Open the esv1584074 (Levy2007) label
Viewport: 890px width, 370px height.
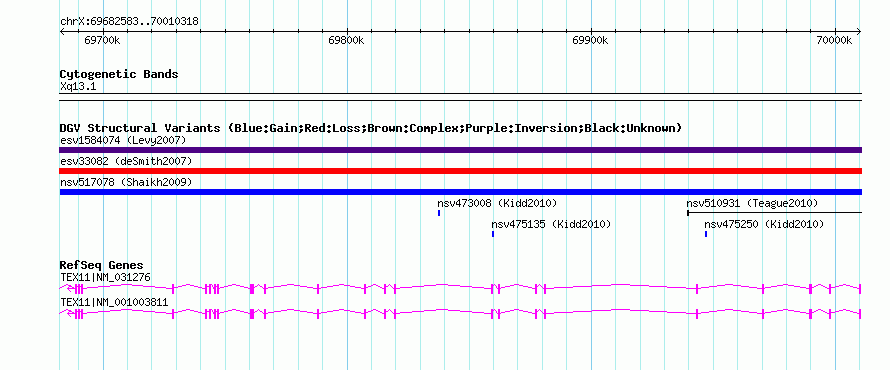(x=123, y=140)
